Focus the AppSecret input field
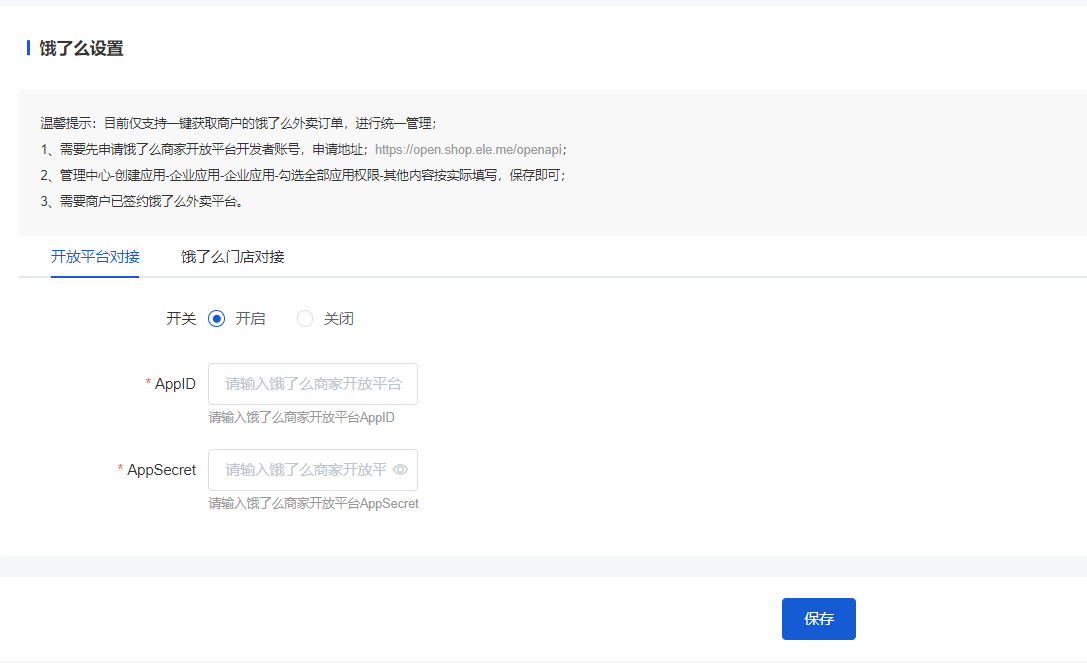The image size is (1087, 663). [x=313, y=470]
